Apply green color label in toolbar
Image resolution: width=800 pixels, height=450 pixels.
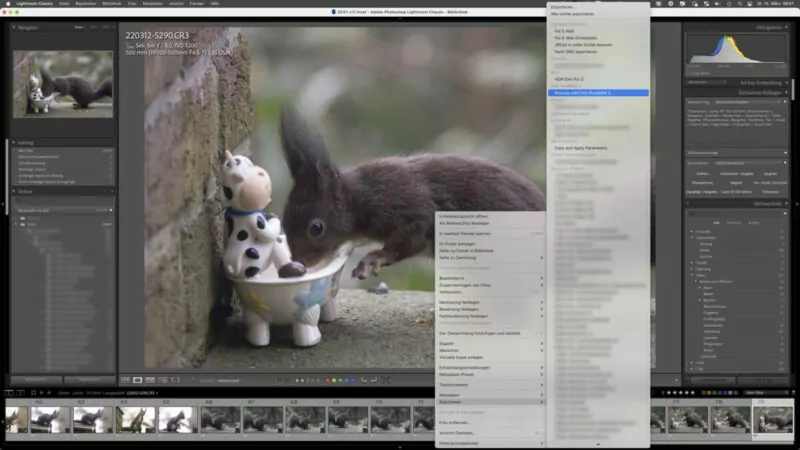click(340, 380)
